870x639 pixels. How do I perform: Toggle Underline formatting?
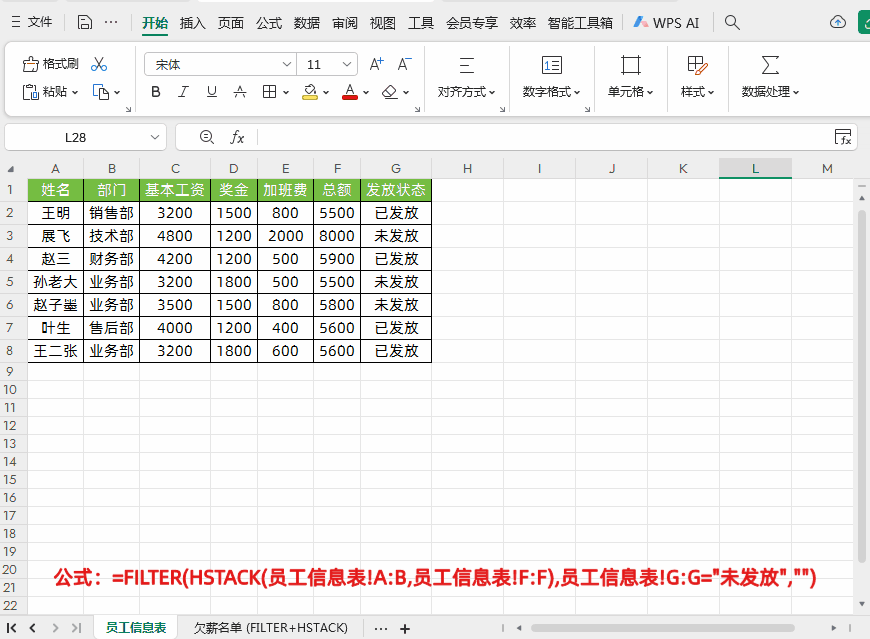[211, 92]
